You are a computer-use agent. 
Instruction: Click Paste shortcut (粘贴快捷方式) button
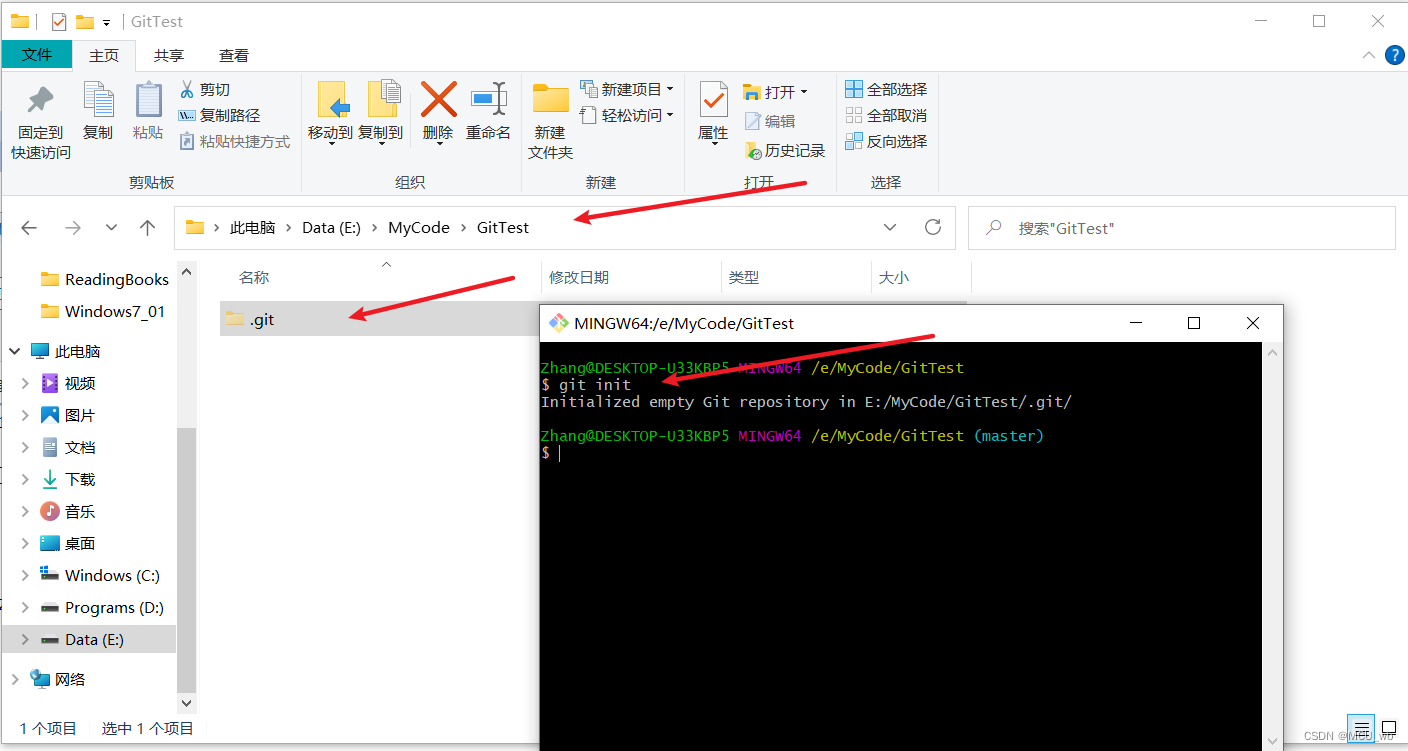coord(234,141)
